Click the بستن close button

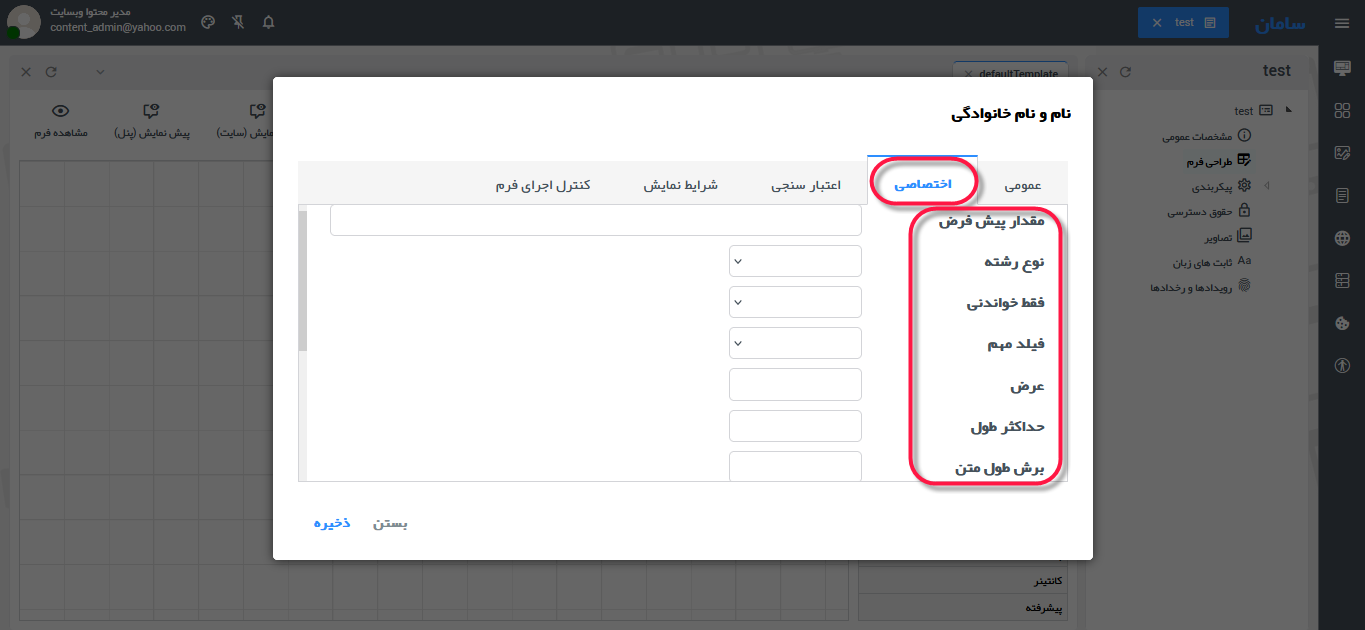391,523
